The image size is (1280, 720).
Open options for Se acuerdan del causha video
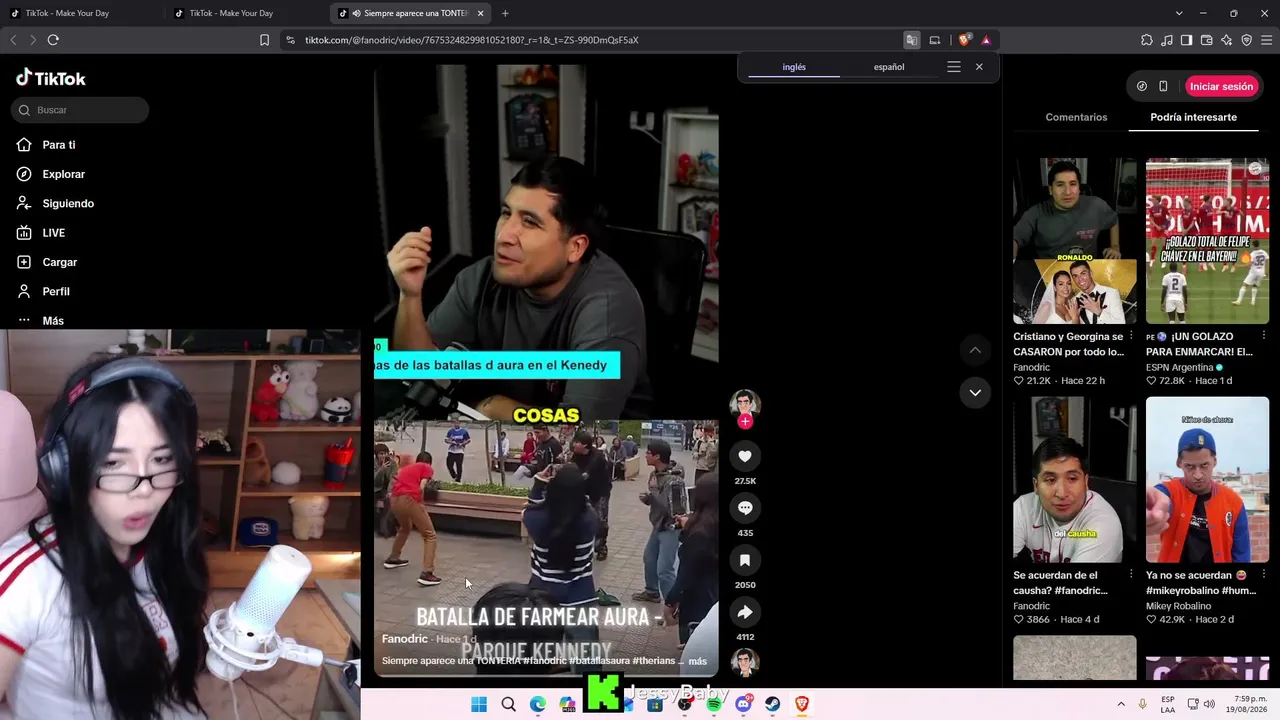pos(1131,575)
